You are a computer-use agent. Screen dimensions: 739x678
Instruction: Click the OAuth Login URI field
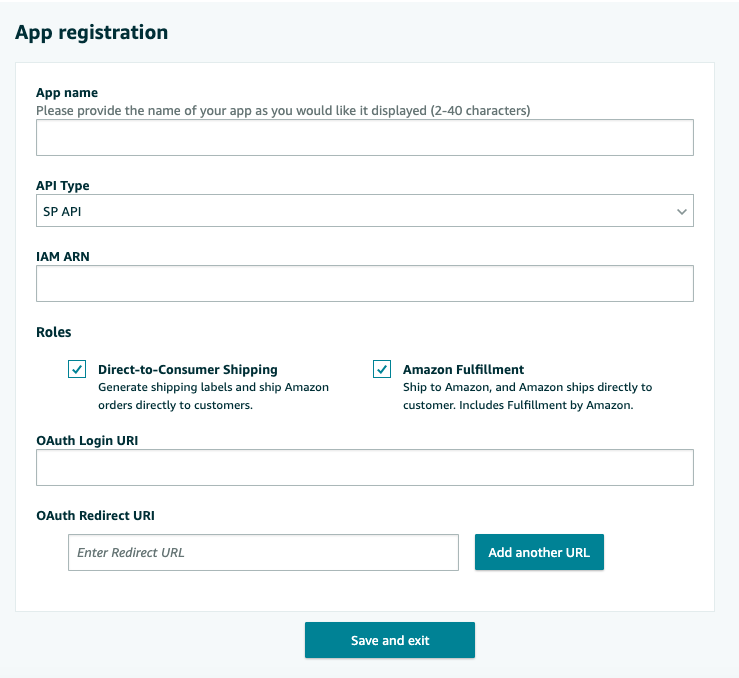(364, 467)
